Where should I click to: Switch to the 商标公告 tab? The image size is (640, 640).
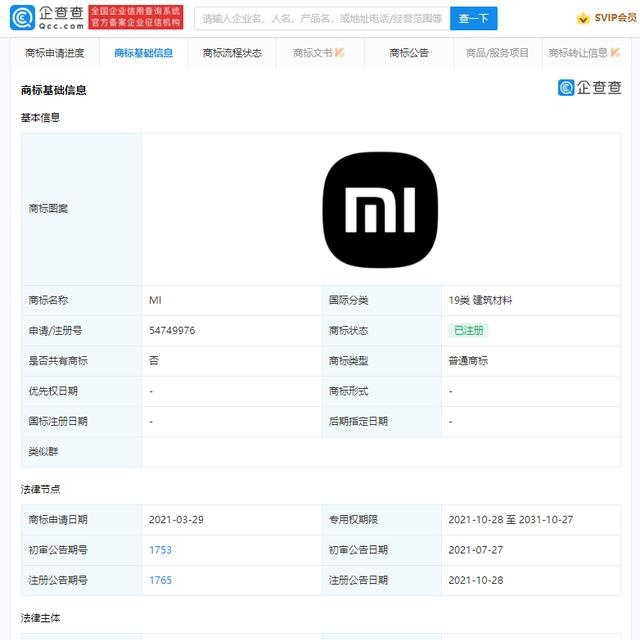click(x=409, y=53)
